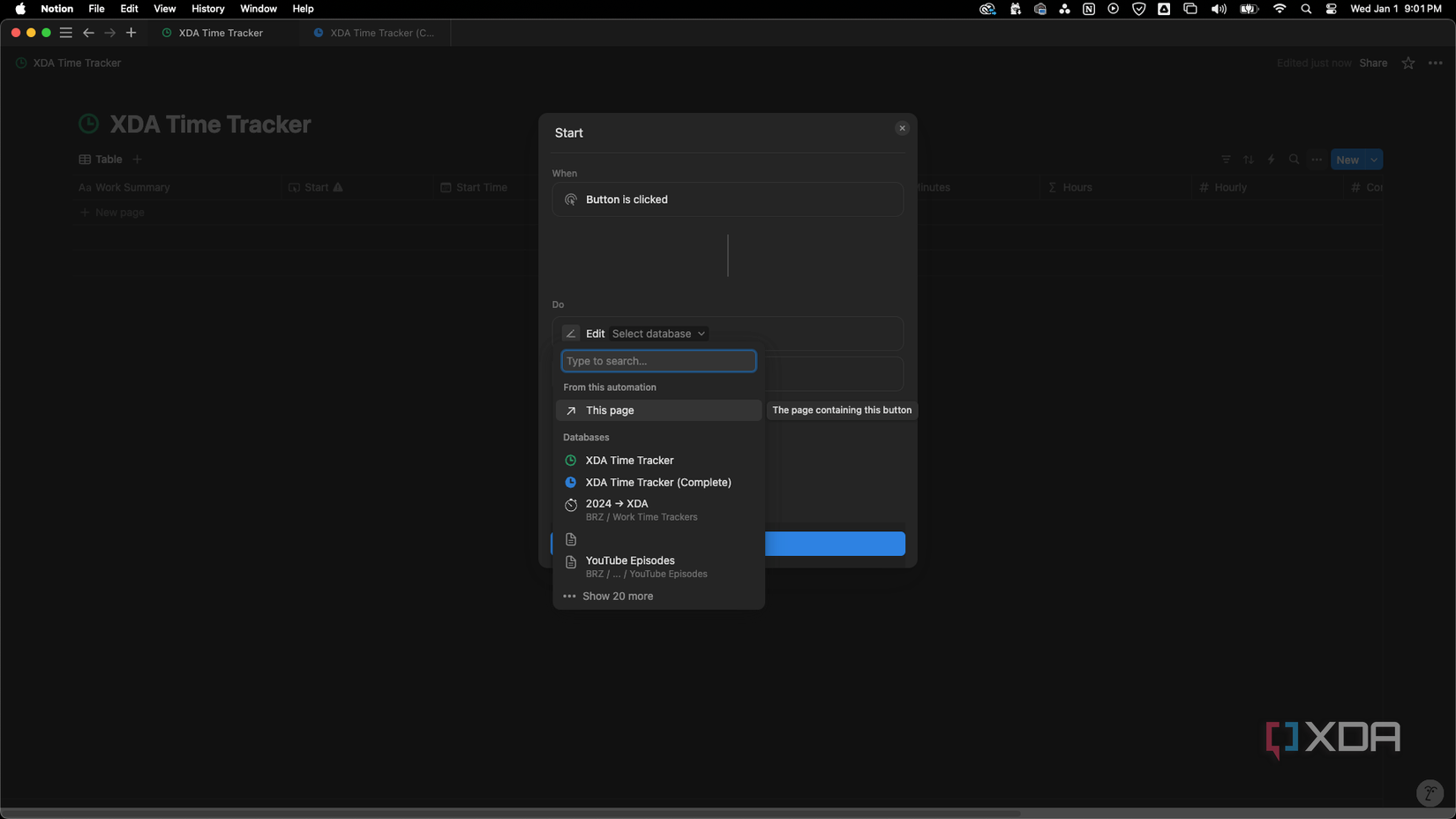Click the Start column header
The image size is (1456, 819).
coord(357,187)
